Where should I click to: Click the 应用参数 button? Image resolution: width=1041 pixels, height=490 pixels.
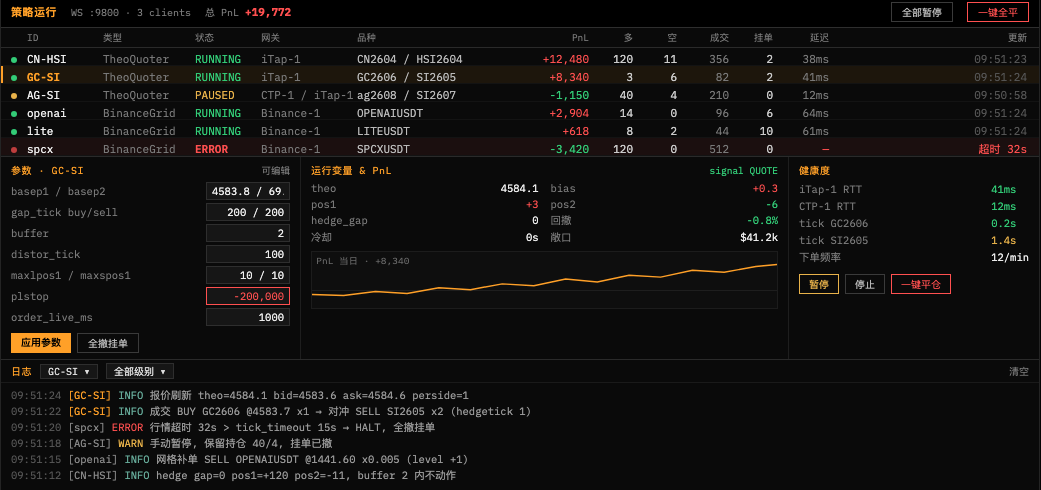(x=41, y=343)
